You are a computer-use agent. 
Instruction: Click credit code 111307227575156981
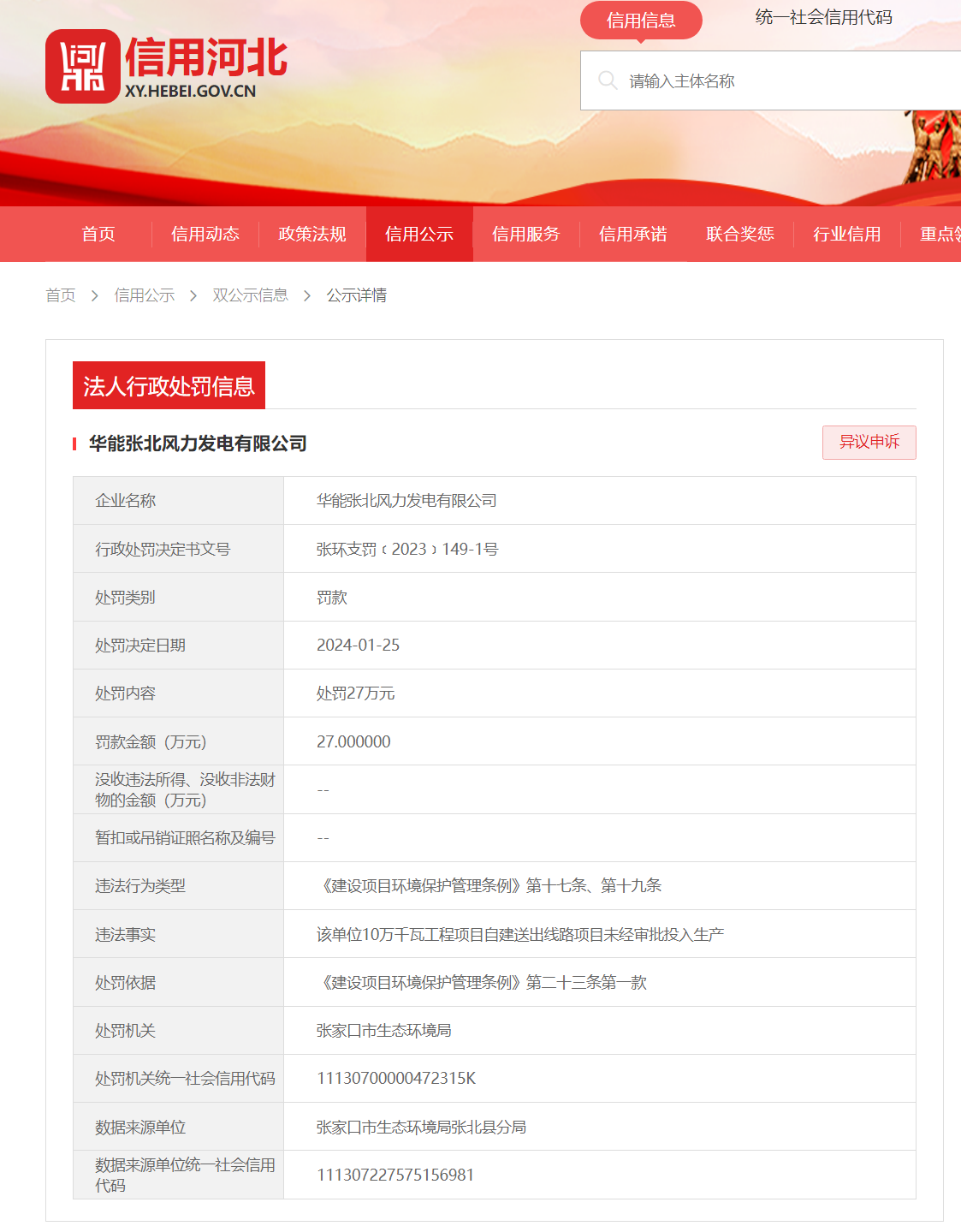click(x=395, y=1175)
